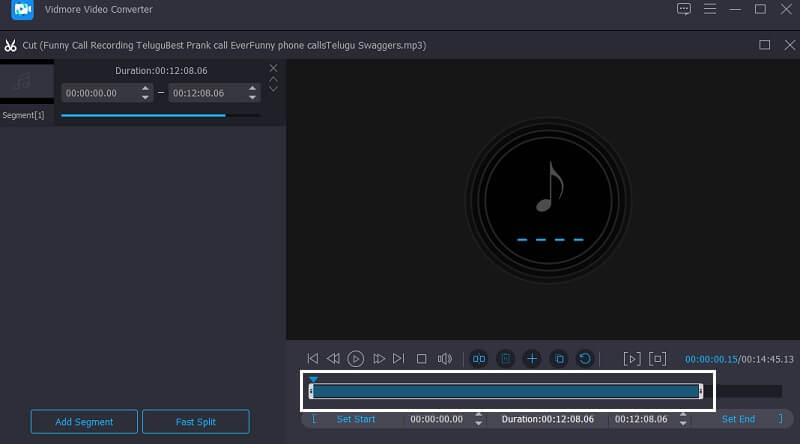Click the blue timeline trim bar

(x=505, y=391)
